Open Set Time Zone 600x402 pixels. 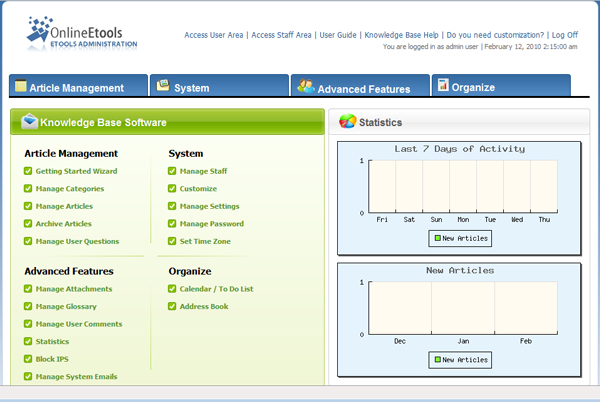click(x=205, y=241)
